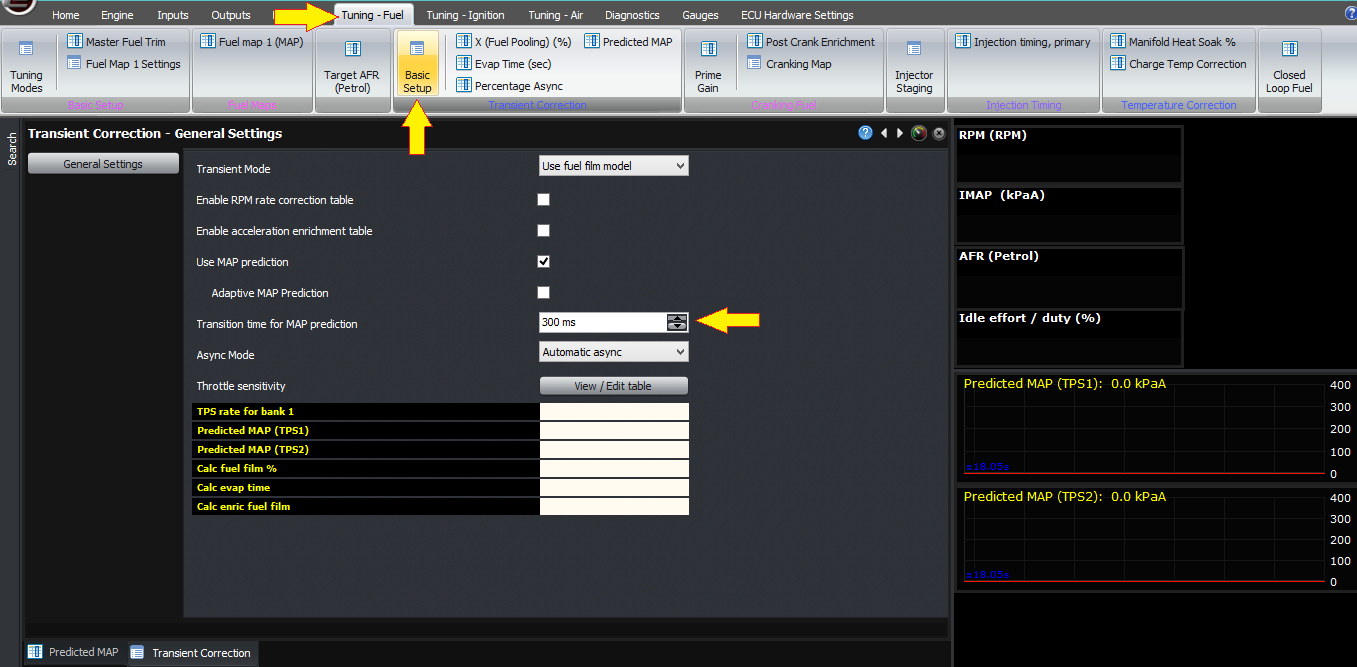
Task: Switch to the Inputs tab
Action: coord(173,15)
